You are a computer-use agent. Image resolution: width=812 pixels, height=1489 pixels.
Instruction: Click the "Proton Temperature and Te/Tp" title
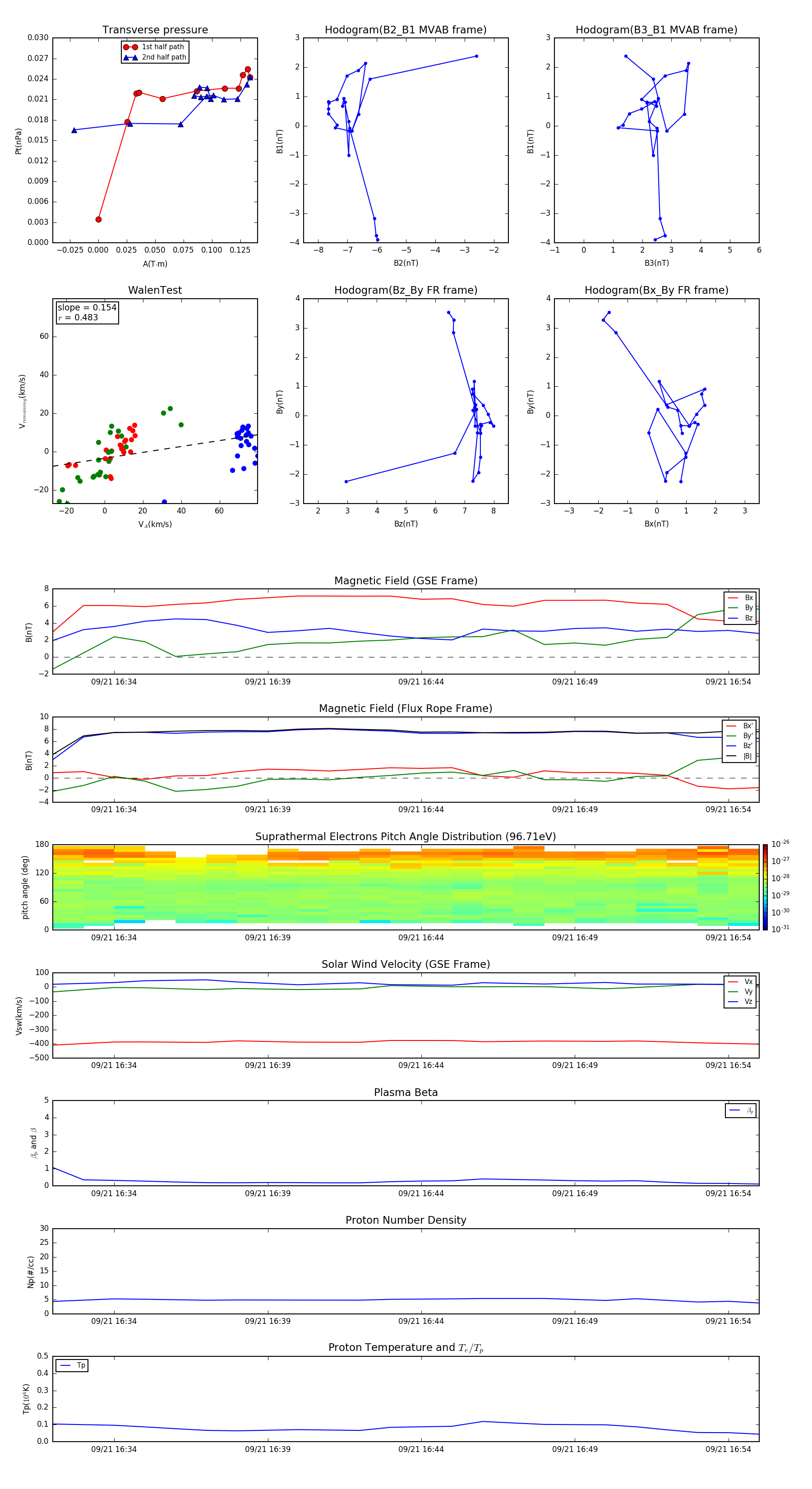pyautogui.click(x=406, y=1348)
